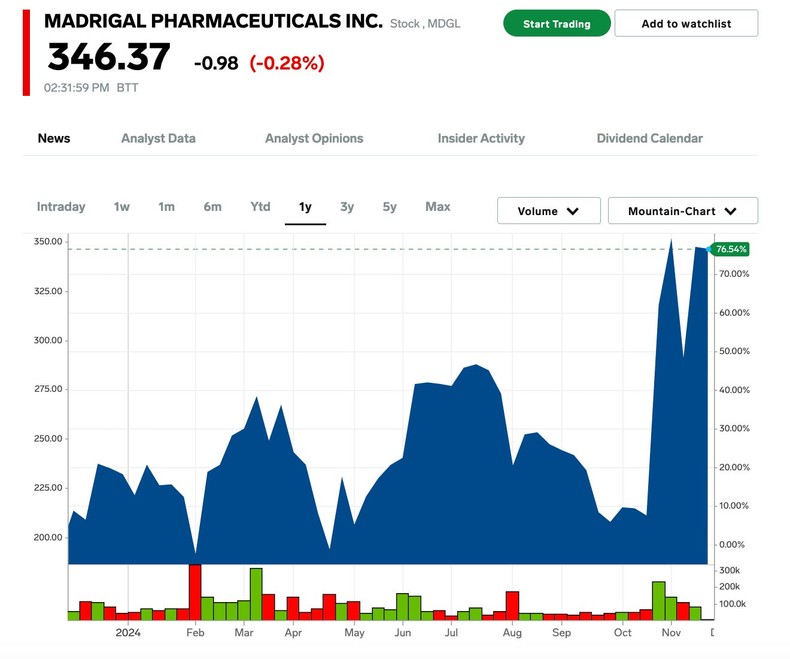Show the Max time range
Screen dimensions: 790x659
tap(438, 207)
